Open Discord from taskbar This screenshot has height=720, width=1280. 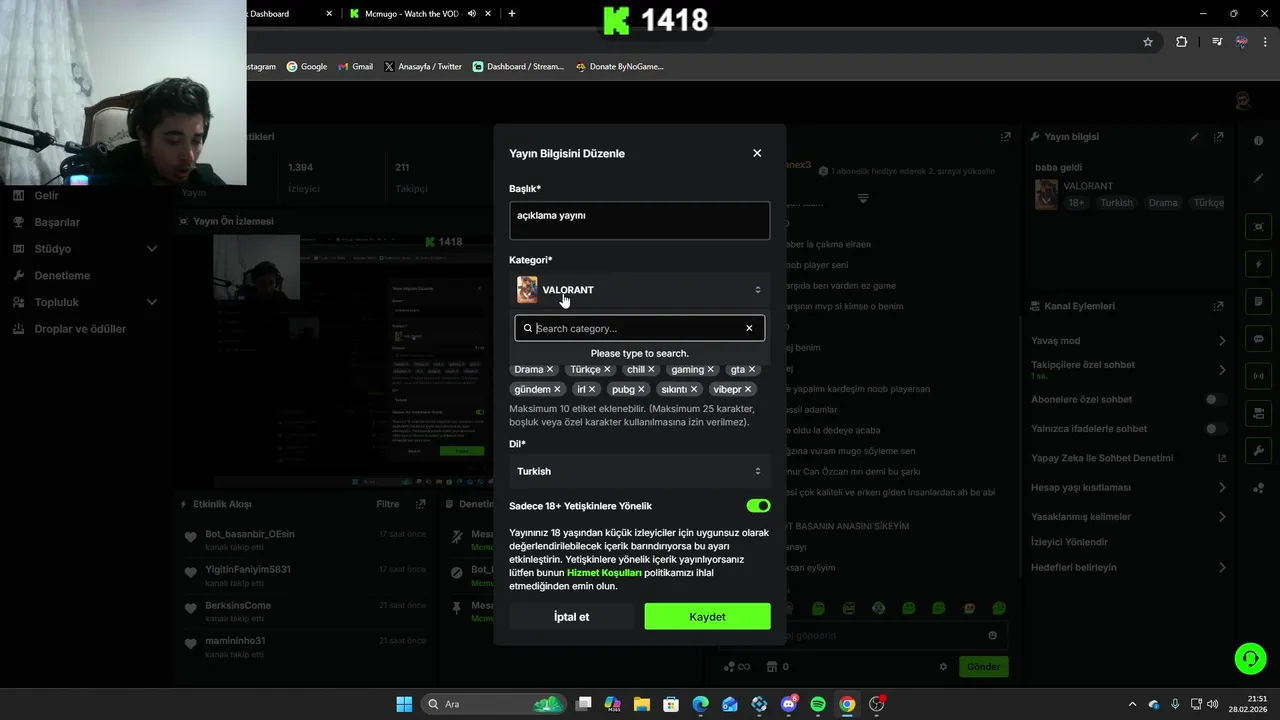789,704
